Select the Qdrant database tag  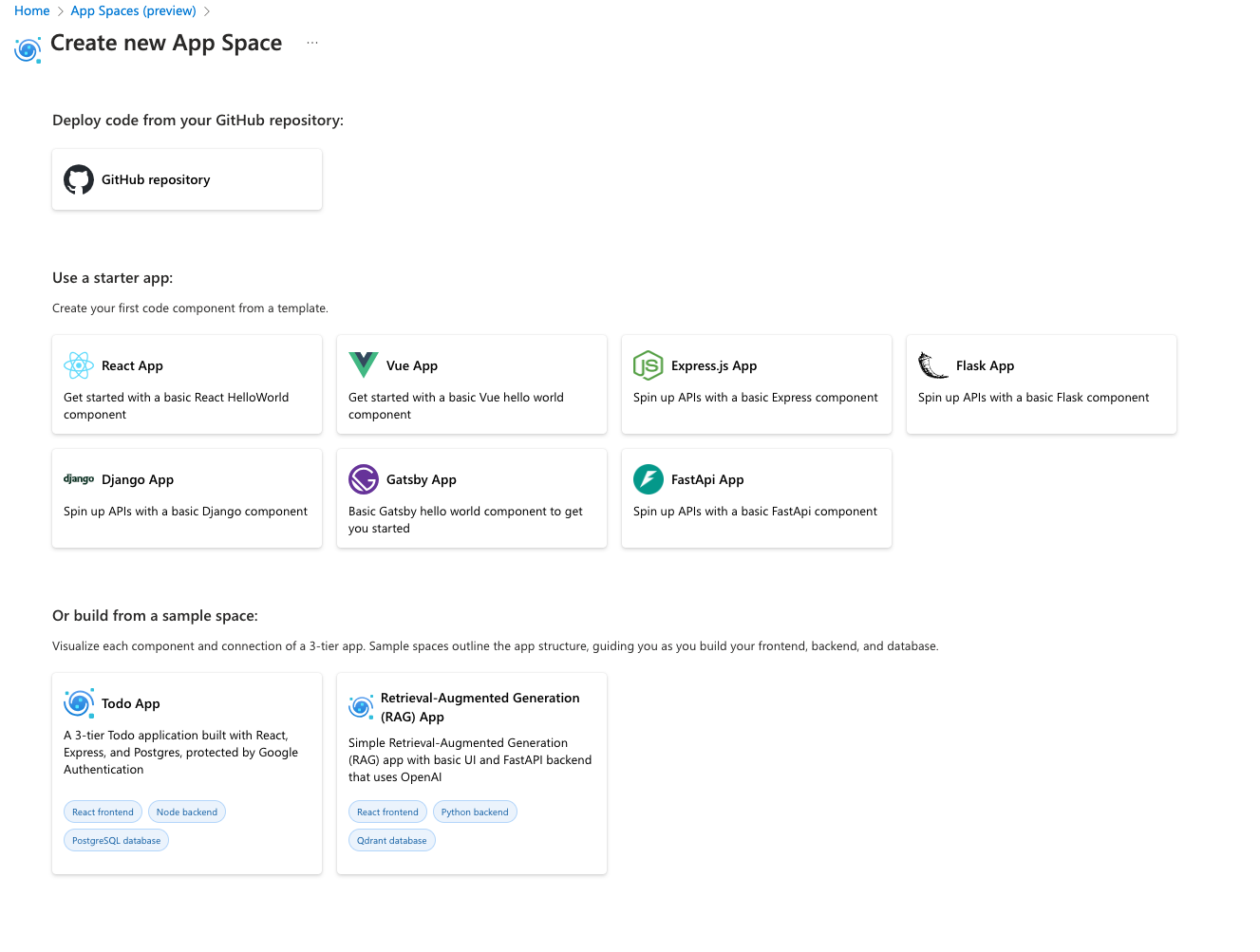(x=391, y=840)
